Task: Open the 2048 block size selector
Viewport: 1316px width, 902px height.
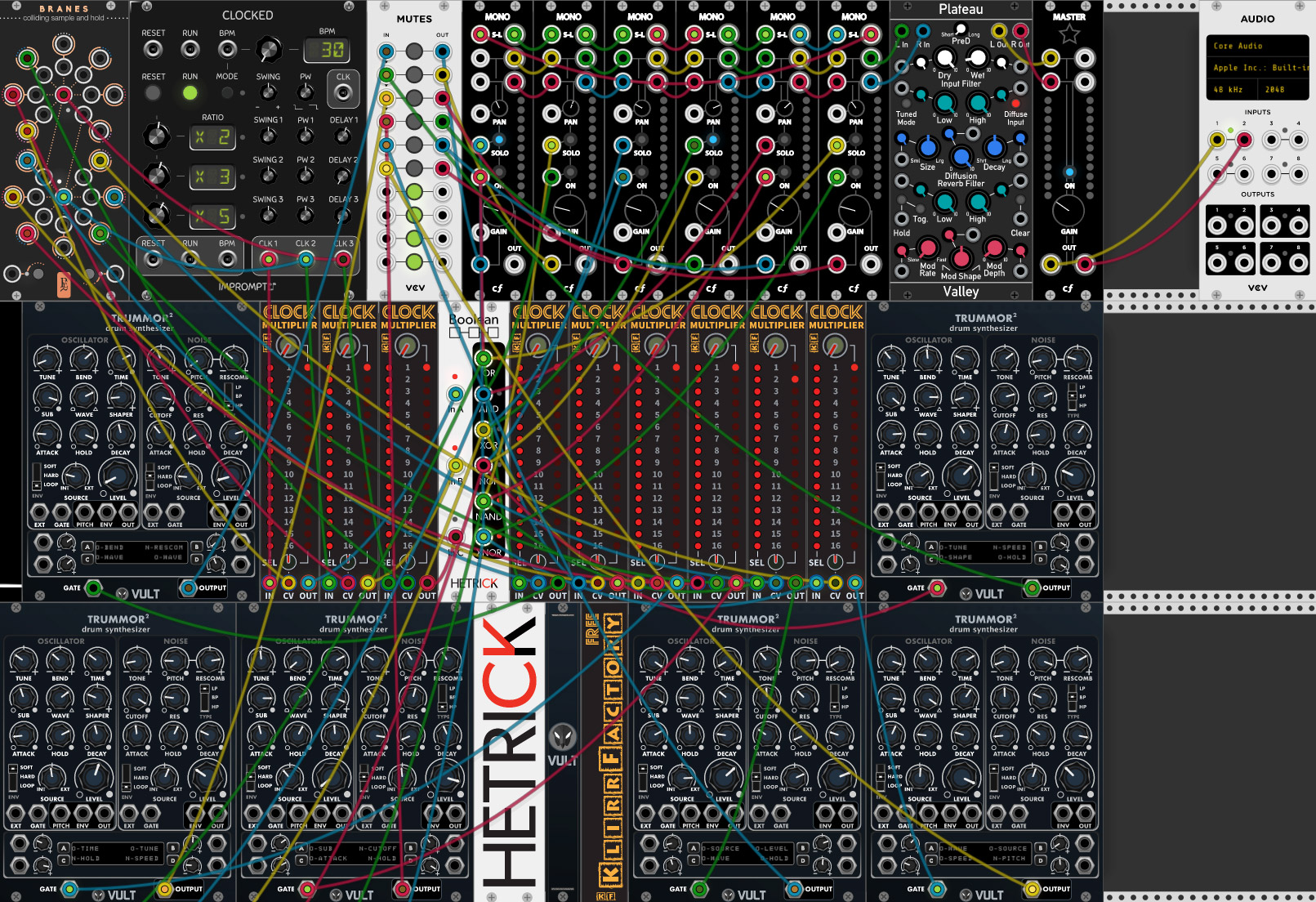Action: pos(1283,90)
